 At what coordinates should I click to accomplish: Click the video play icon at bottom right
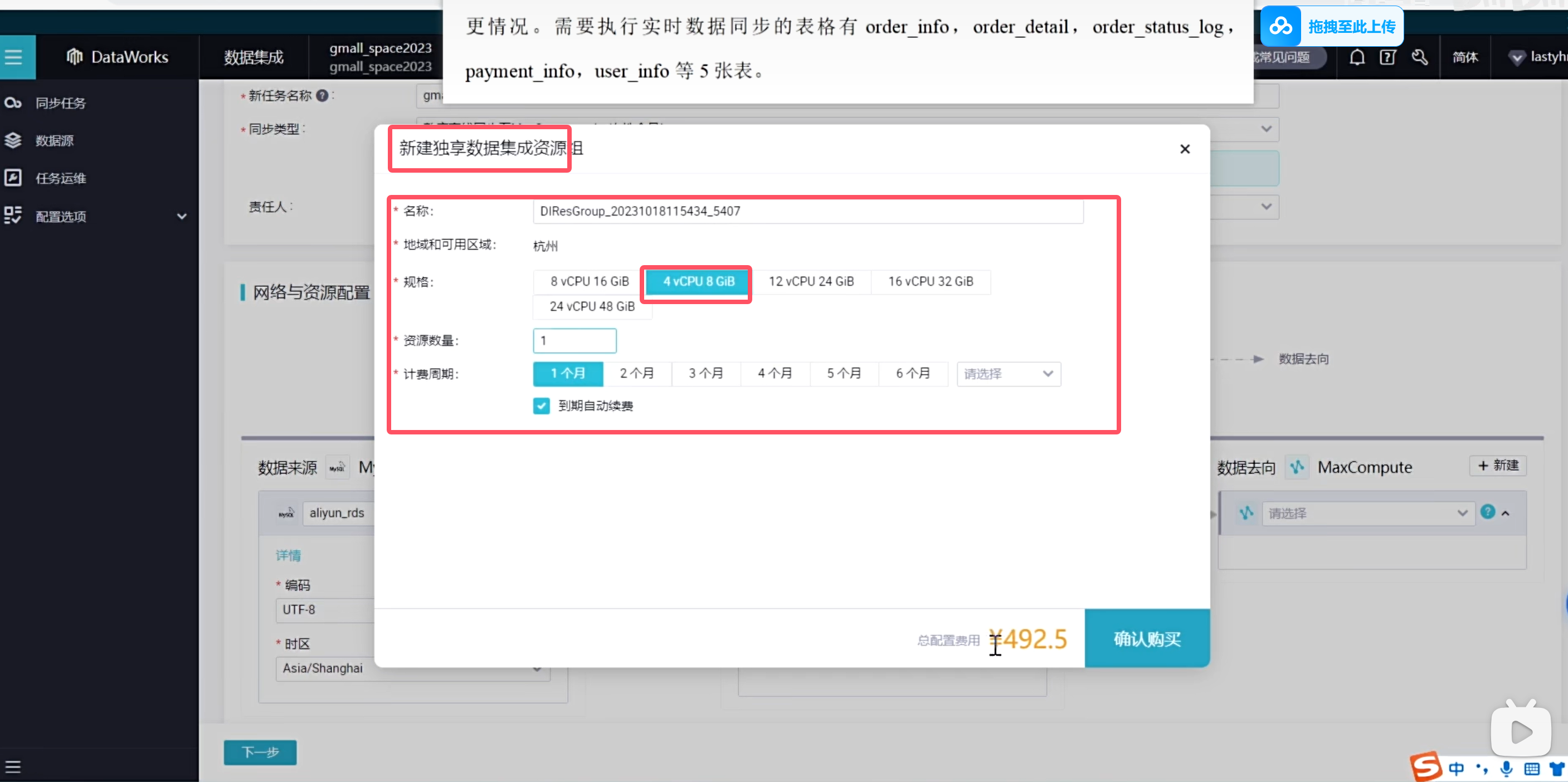point(1520,731)
